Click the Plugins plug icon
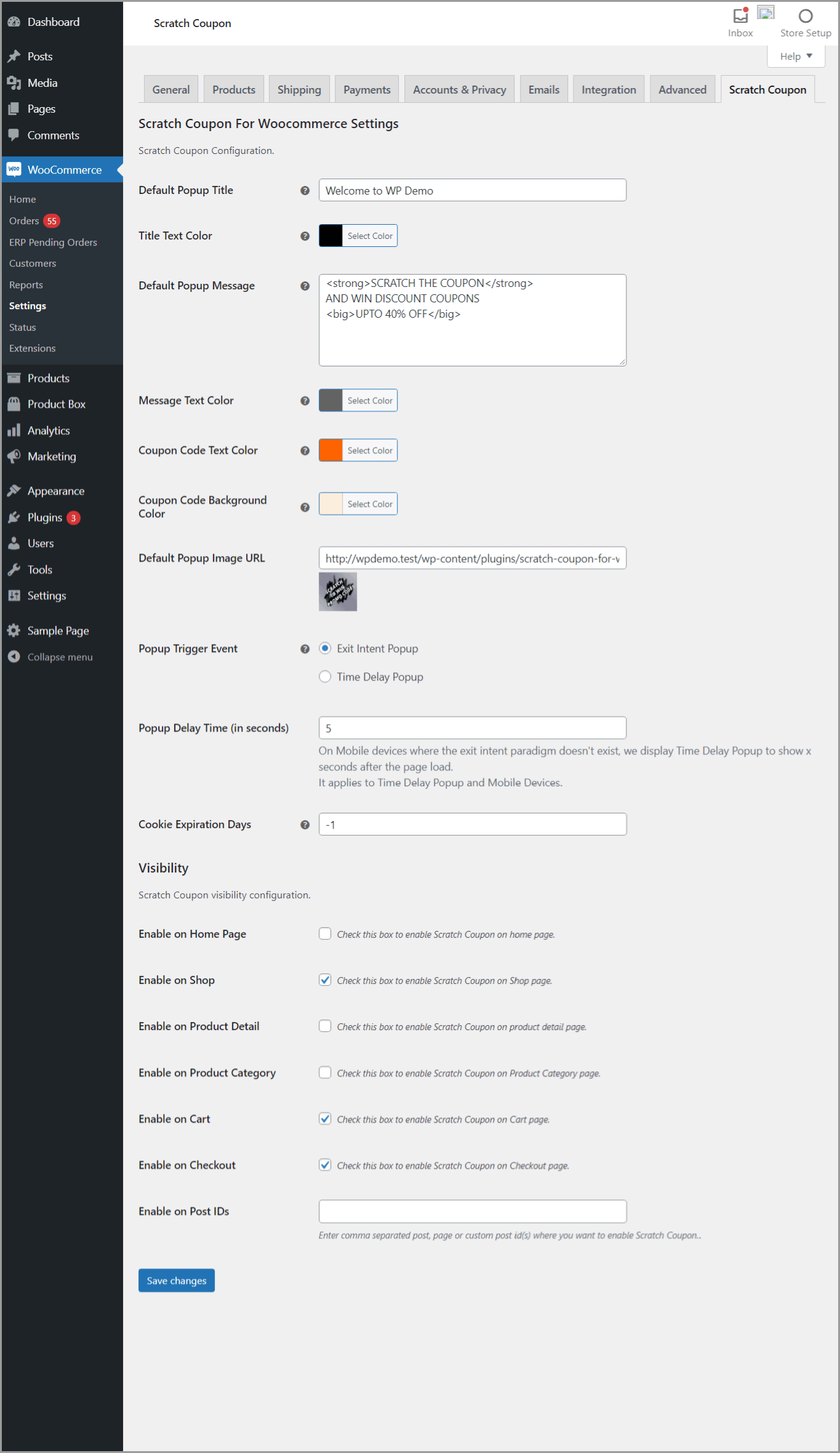Screen dimensions: 840x1453 click(x=14, y=517)
